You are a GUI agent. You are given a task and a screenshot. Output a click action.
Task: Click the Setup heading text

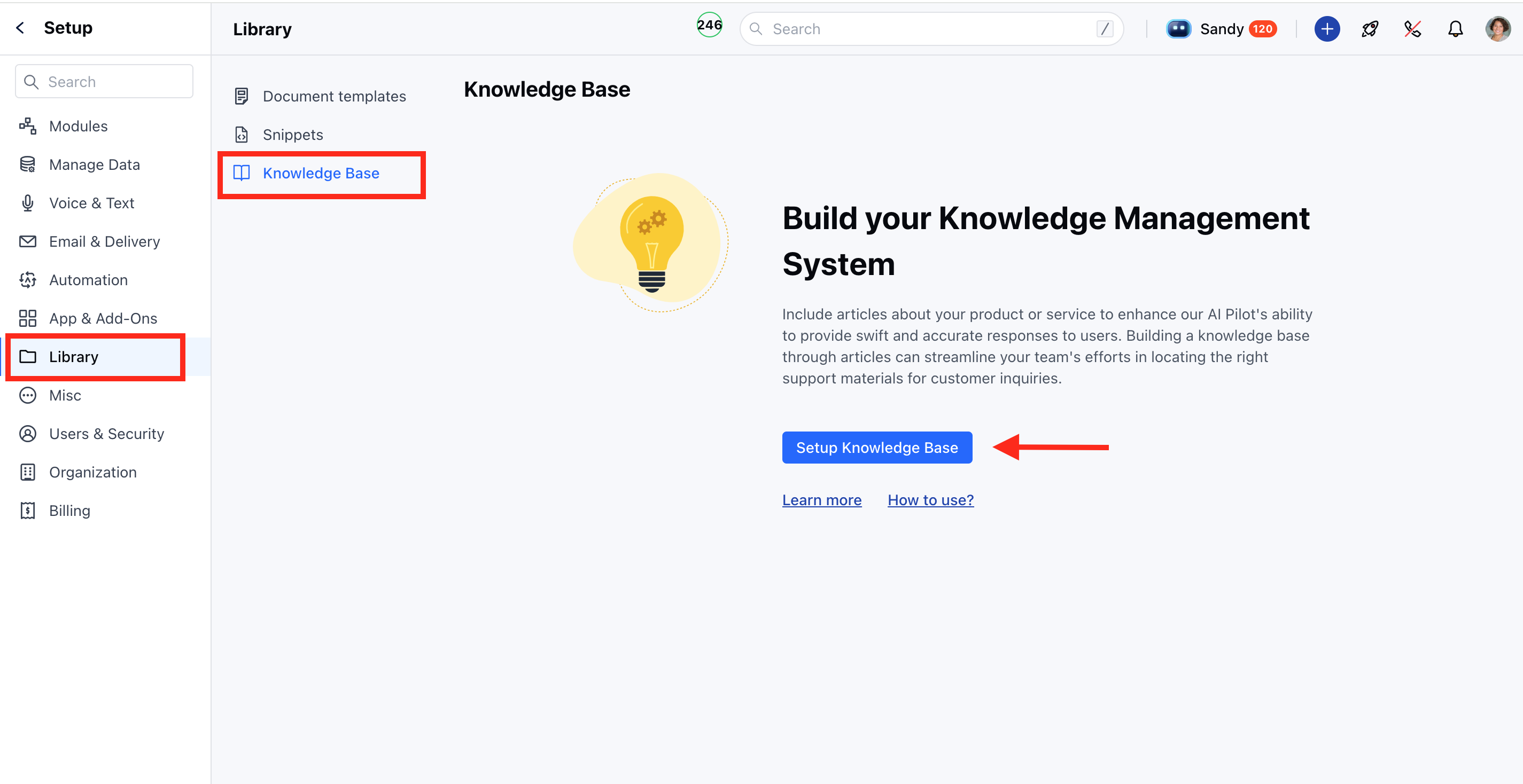click(68, 28)
